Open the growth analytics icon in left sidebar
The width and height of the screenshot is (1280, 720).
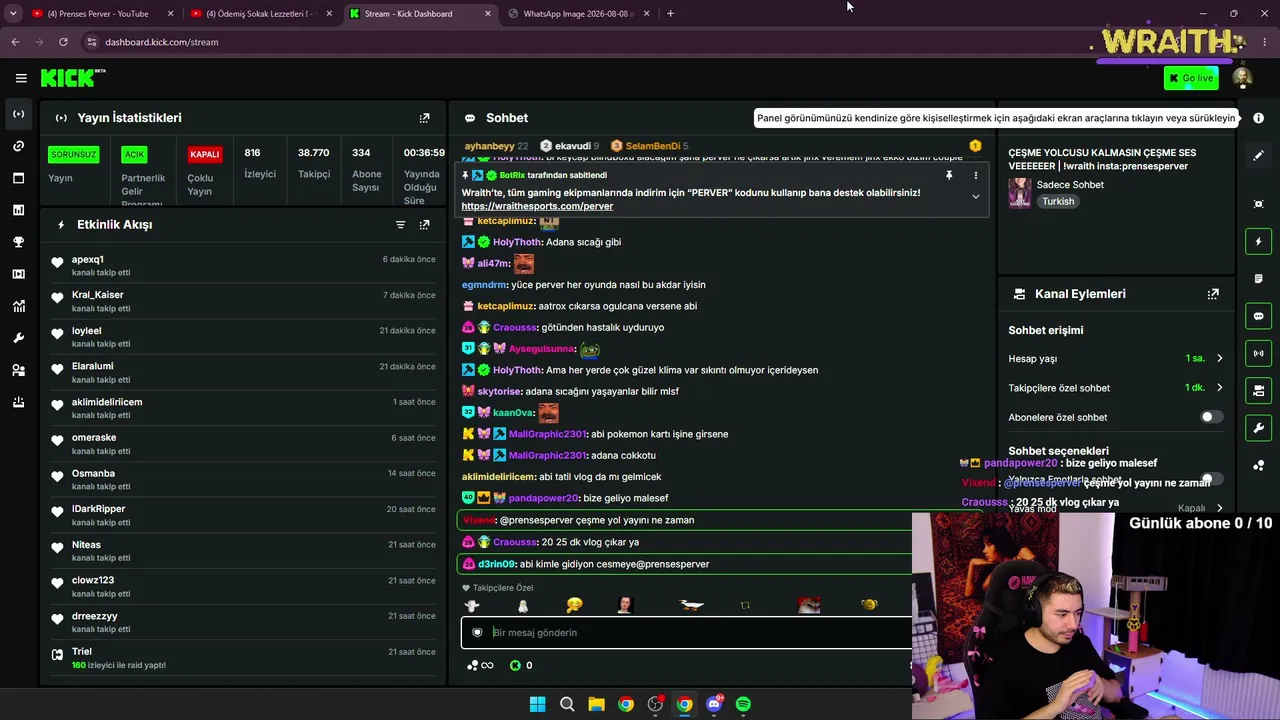point(19,306)
